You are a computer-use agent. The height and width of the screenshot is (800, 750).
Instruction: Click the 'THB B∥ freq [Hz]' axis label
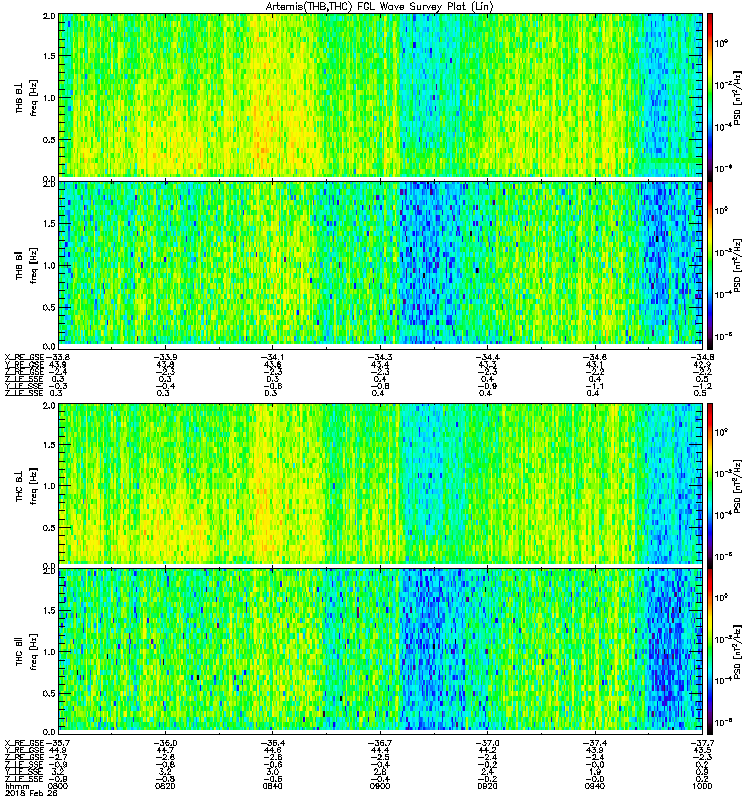tap(26, 265)
